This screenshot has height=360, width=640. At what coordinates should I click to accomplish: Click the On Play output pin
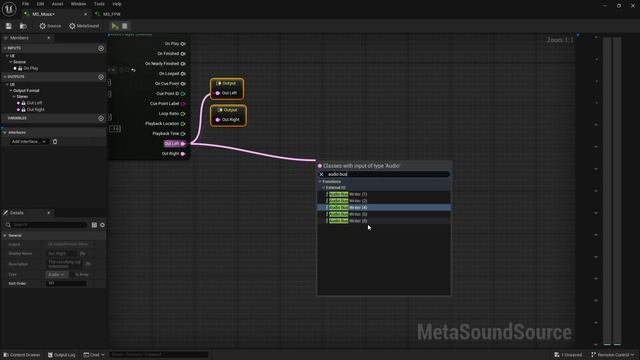pos(183,44)
